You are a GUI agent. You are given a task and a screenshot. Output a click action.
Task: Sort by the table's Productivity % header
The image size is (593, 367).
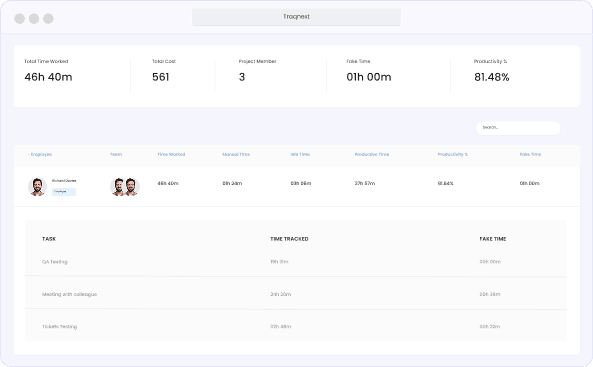point(453,154)
